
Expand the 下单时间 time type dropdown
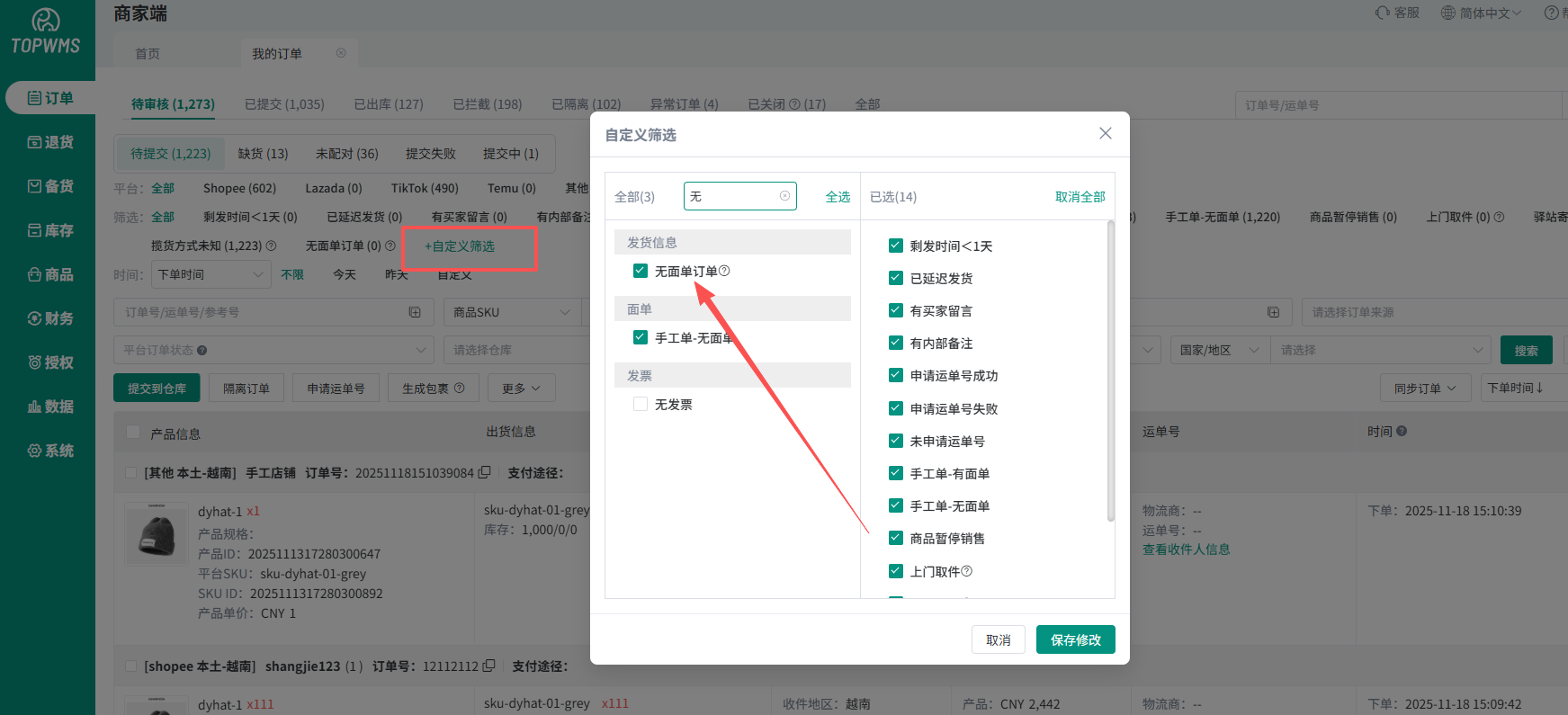pyautogui.click(x=211, y=274)
